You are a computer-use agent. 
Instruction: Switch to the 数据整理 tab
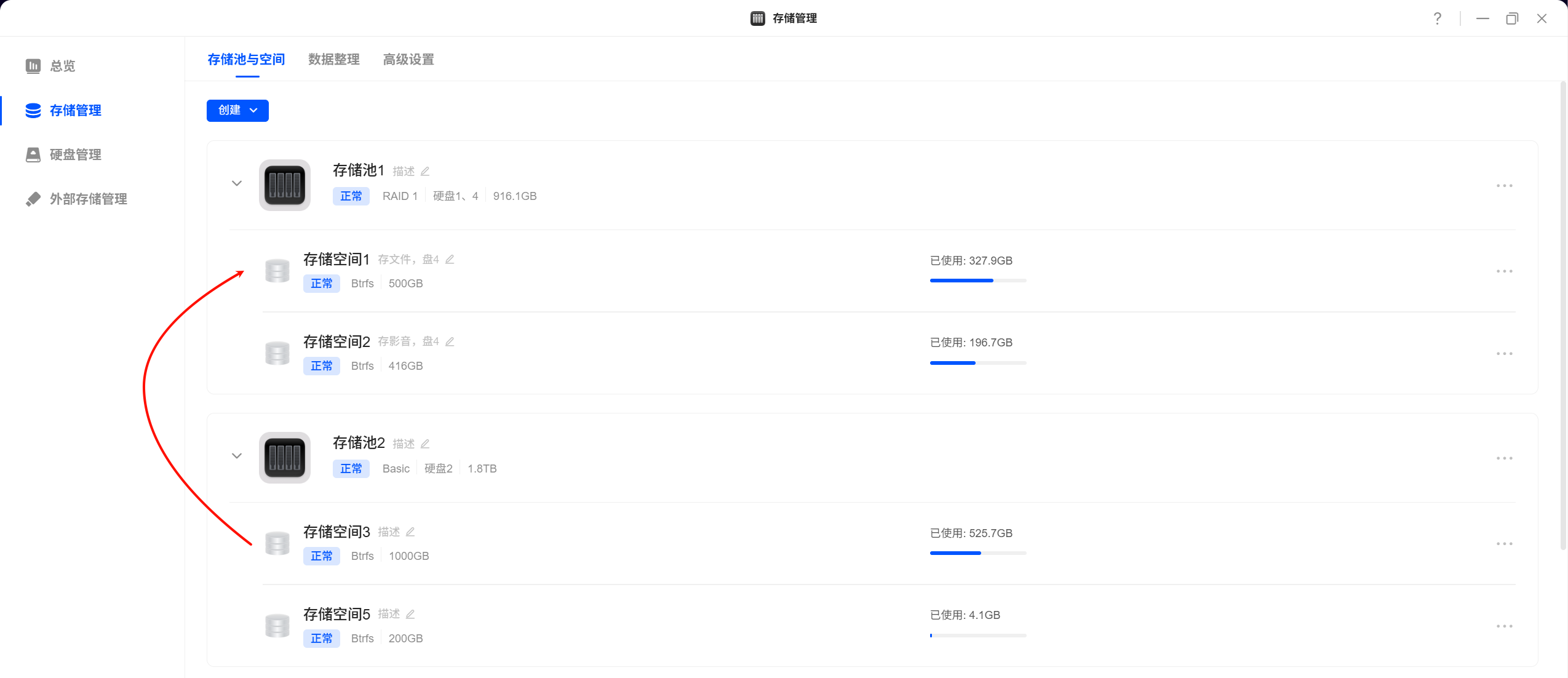pyautogui.click(x=333, y=60)
